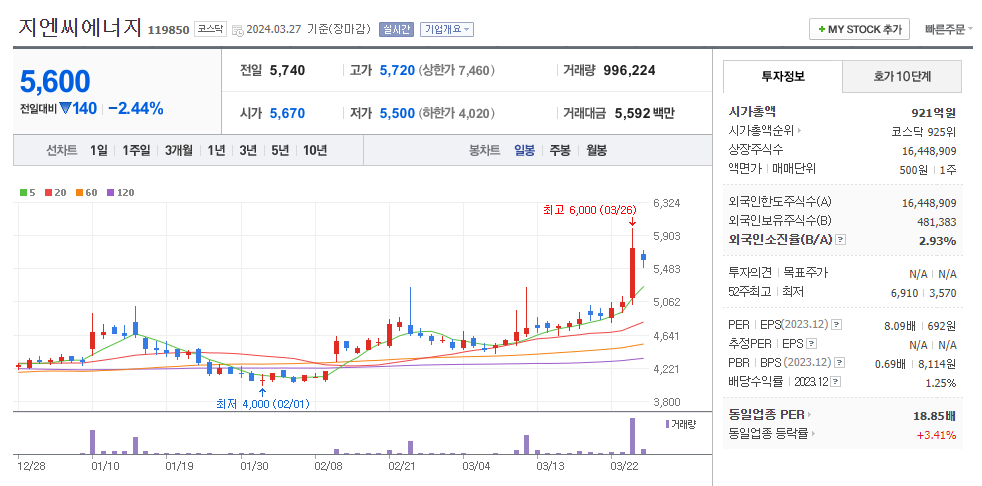Click the 동일업종 등락률 value +3.41%

936,435
